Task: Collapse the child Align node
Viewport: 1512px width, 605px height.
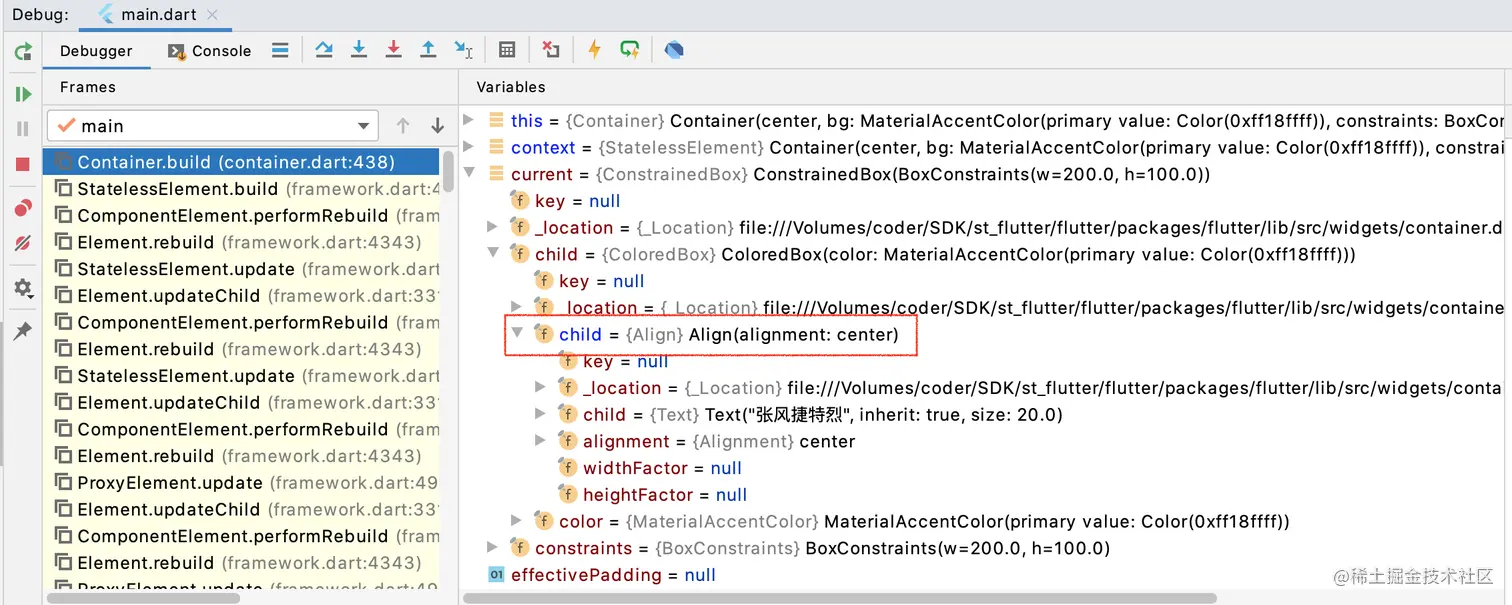Action: (517, 334)
